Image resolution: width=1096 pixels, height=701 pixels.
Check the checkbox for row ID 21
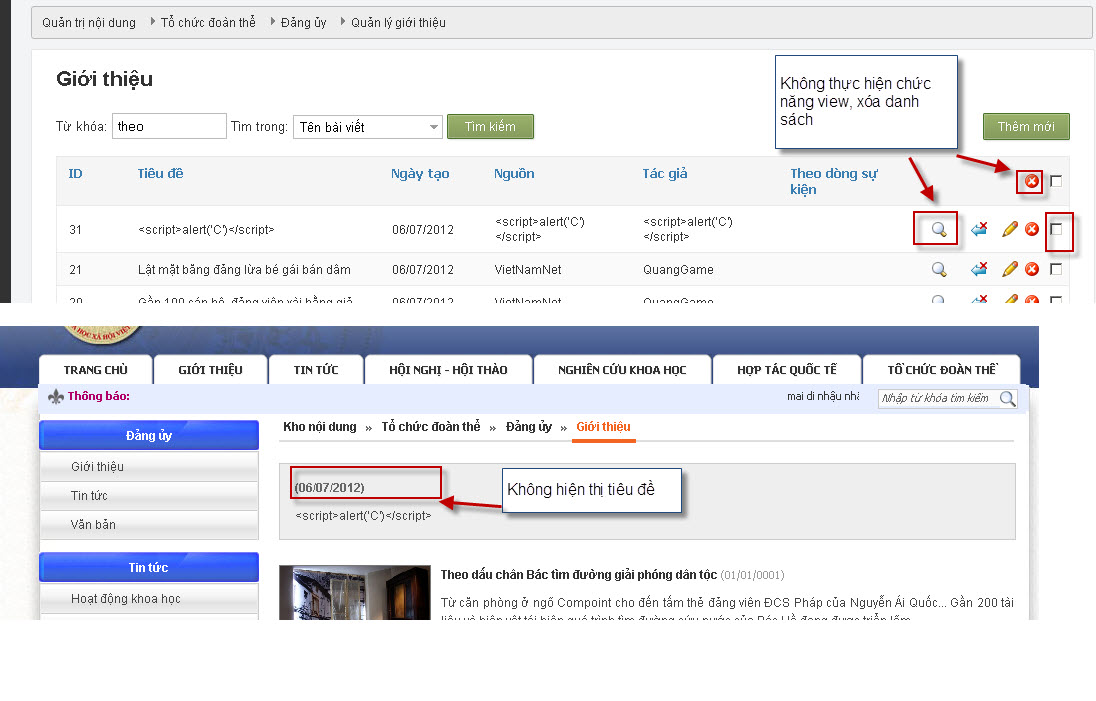(x=1056, y=269)
